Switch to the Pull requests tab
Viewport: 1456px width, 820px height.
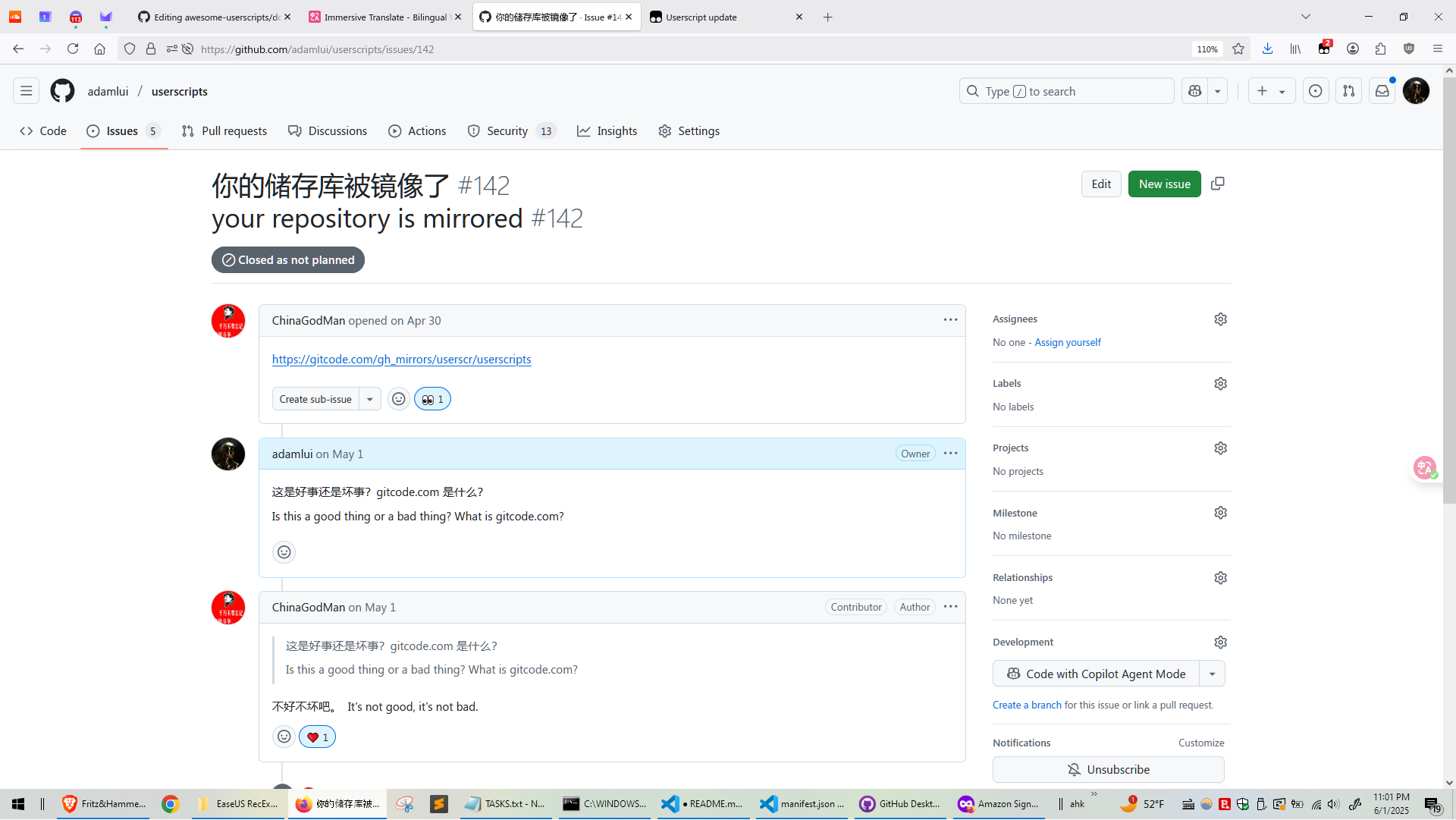[224, 131]
